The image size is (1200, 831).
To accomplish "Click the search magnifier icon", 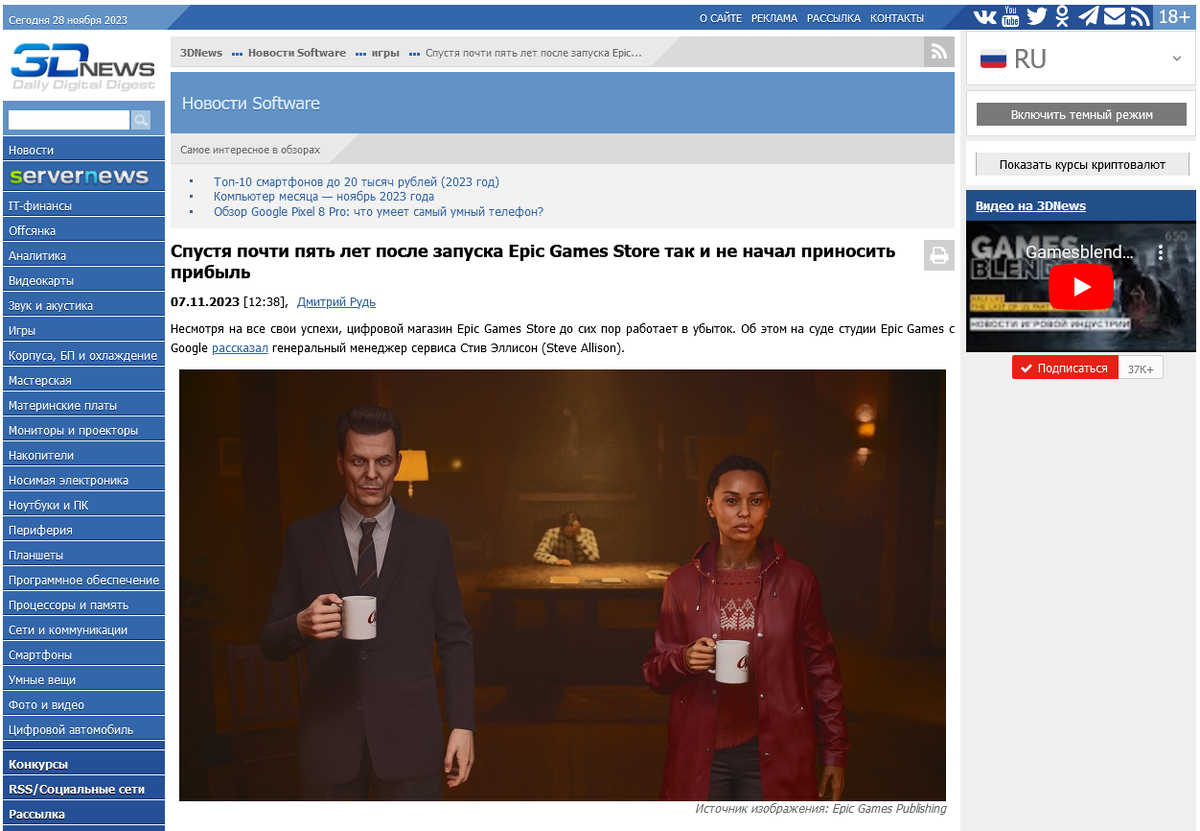I will tap(141, 120).
